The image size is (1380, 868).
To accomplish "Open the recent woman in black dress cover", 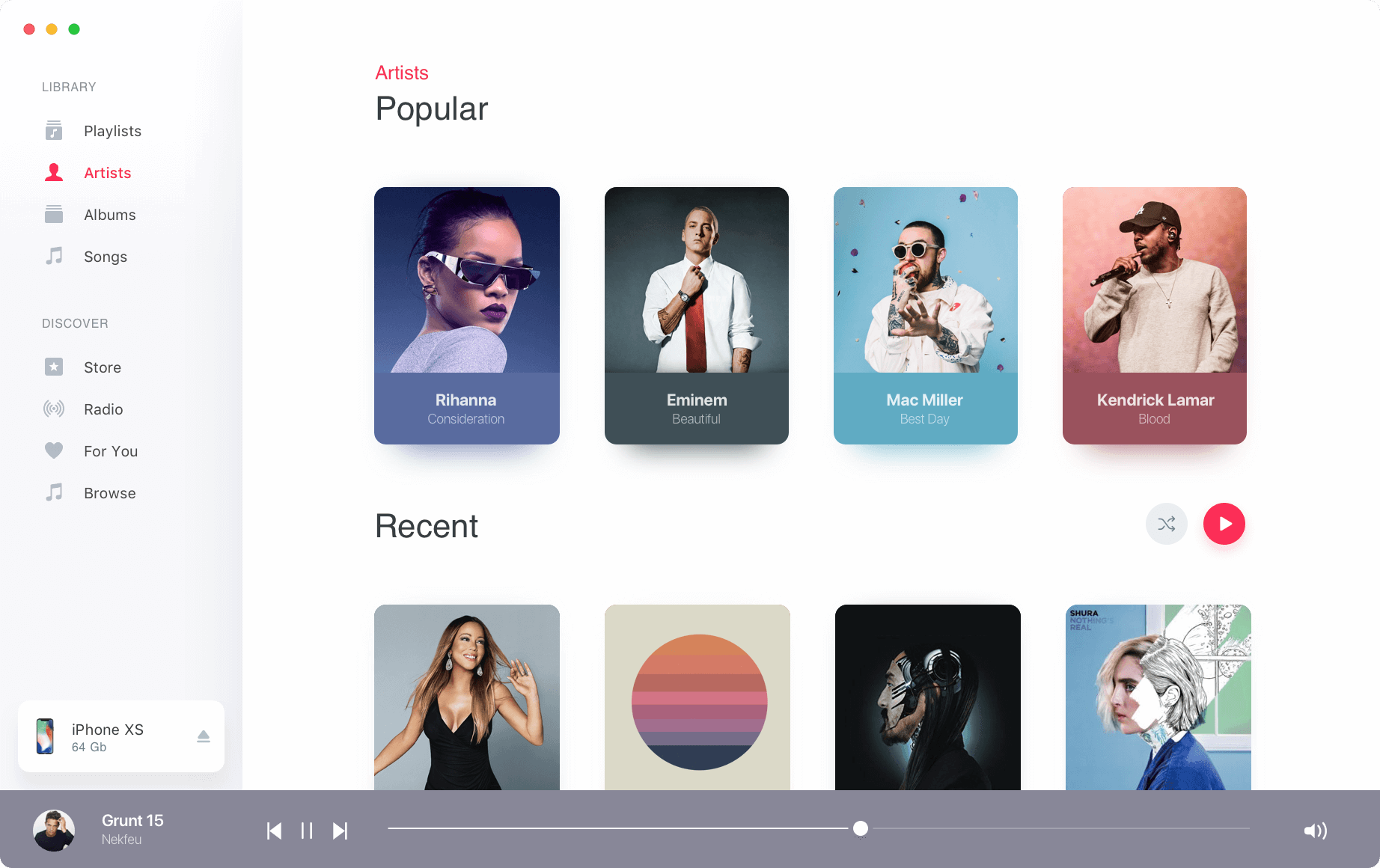I will pyautogui.click(x=467, y=697).
